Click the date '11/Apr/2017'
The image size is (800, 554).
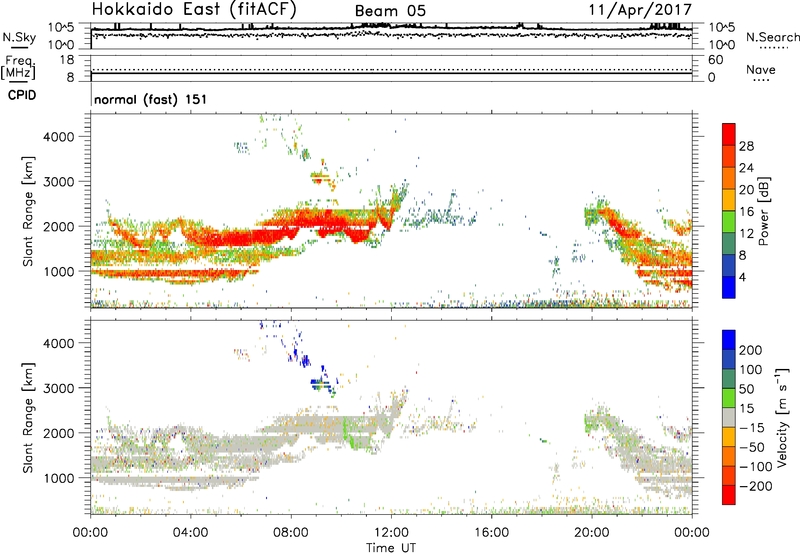[x=640, y=10]
